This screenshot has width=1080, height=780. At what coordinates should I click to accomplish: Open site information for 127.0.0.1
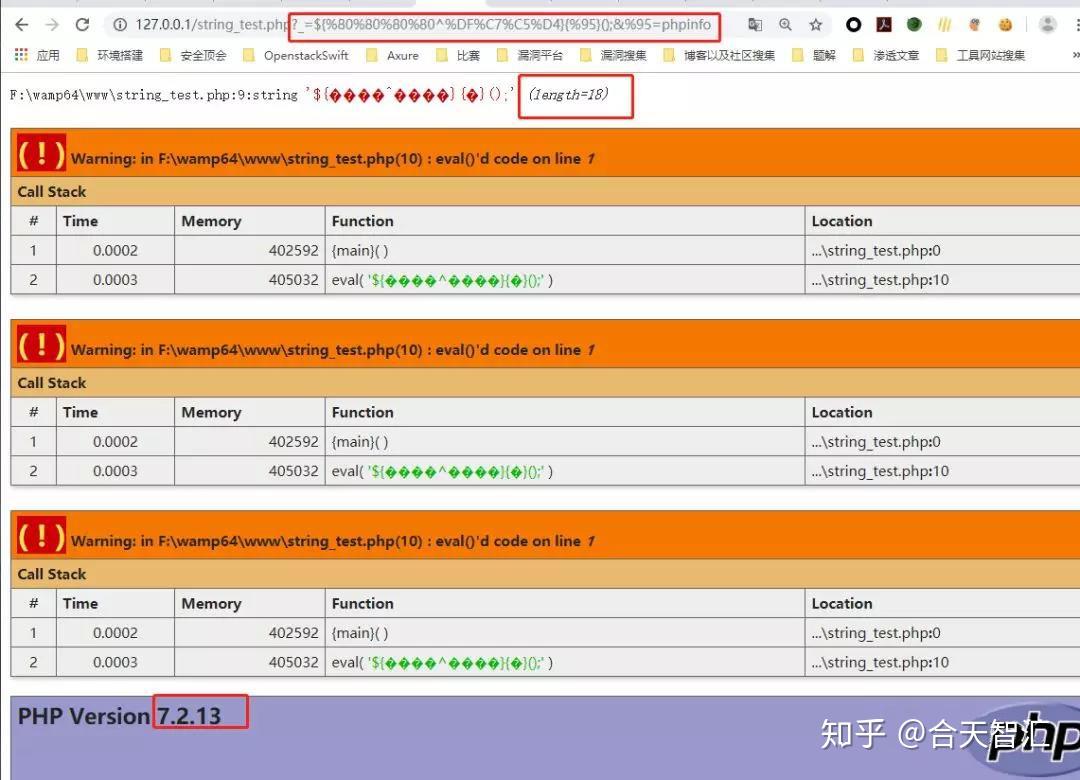coord(122,25)
